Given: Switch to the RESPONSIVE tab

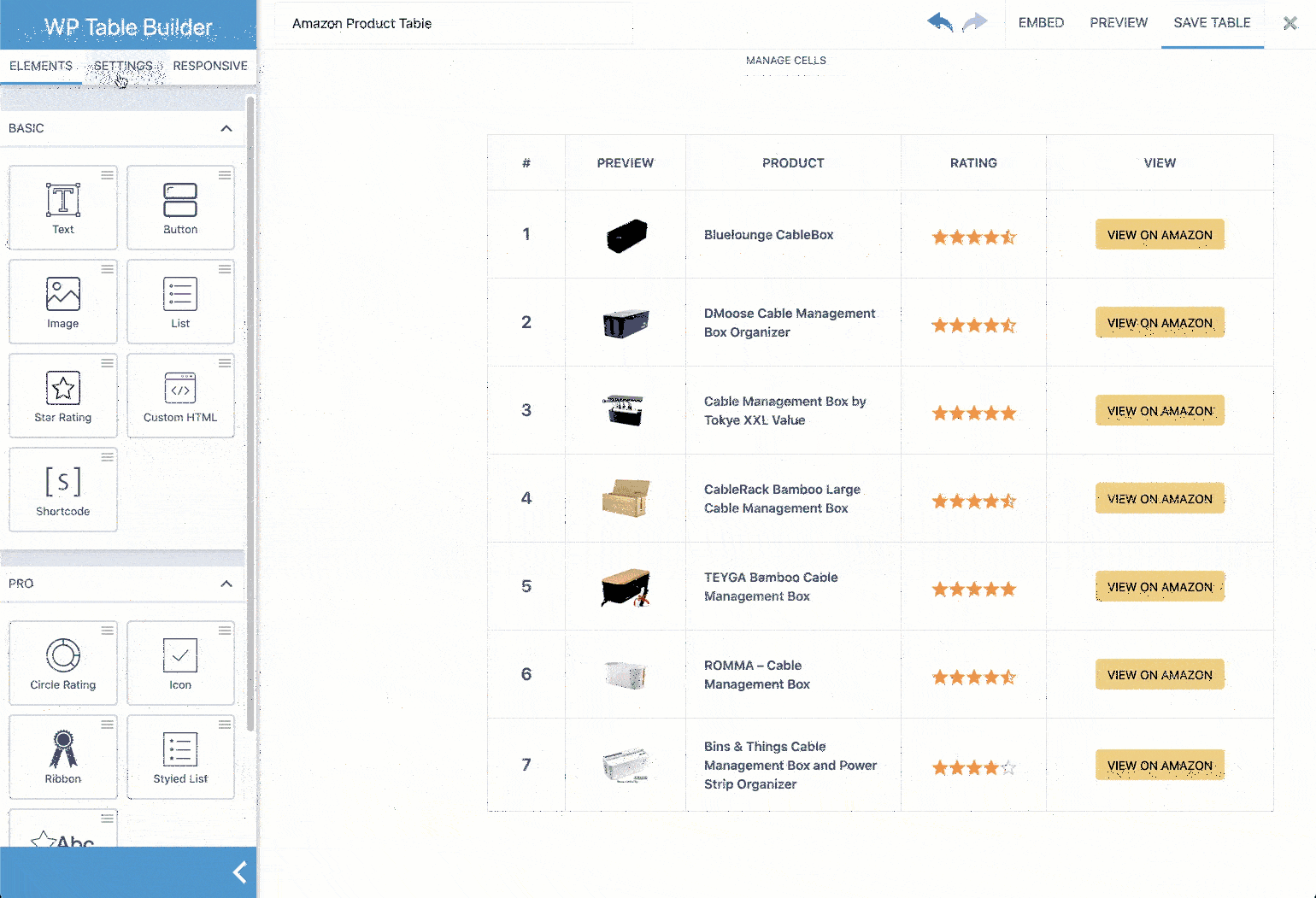Looking at the screenshot, I should [x=210, y=66].
